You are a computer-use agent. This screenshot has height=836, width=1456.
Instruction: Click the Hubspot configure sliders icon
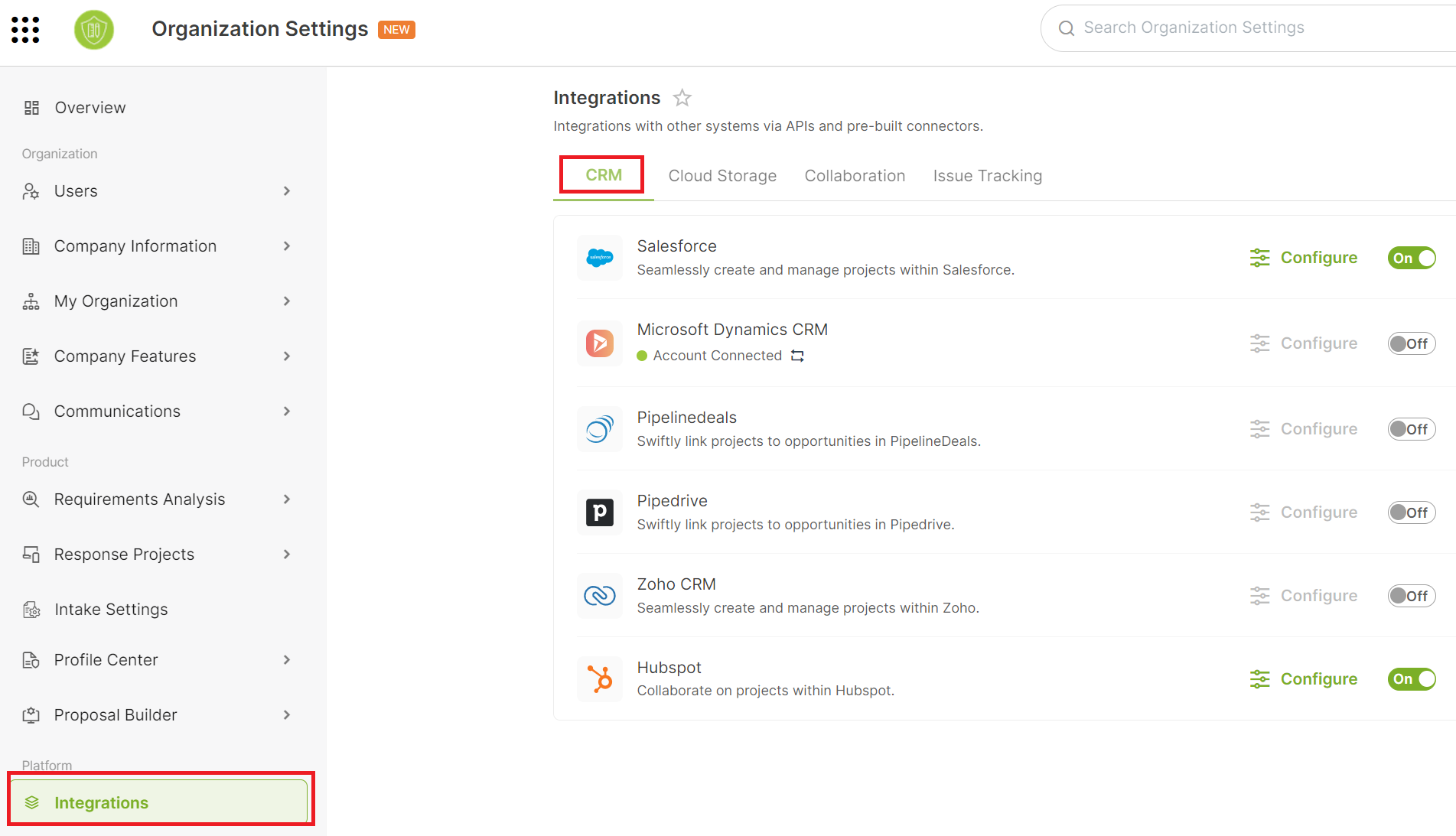coord(1259,679)
